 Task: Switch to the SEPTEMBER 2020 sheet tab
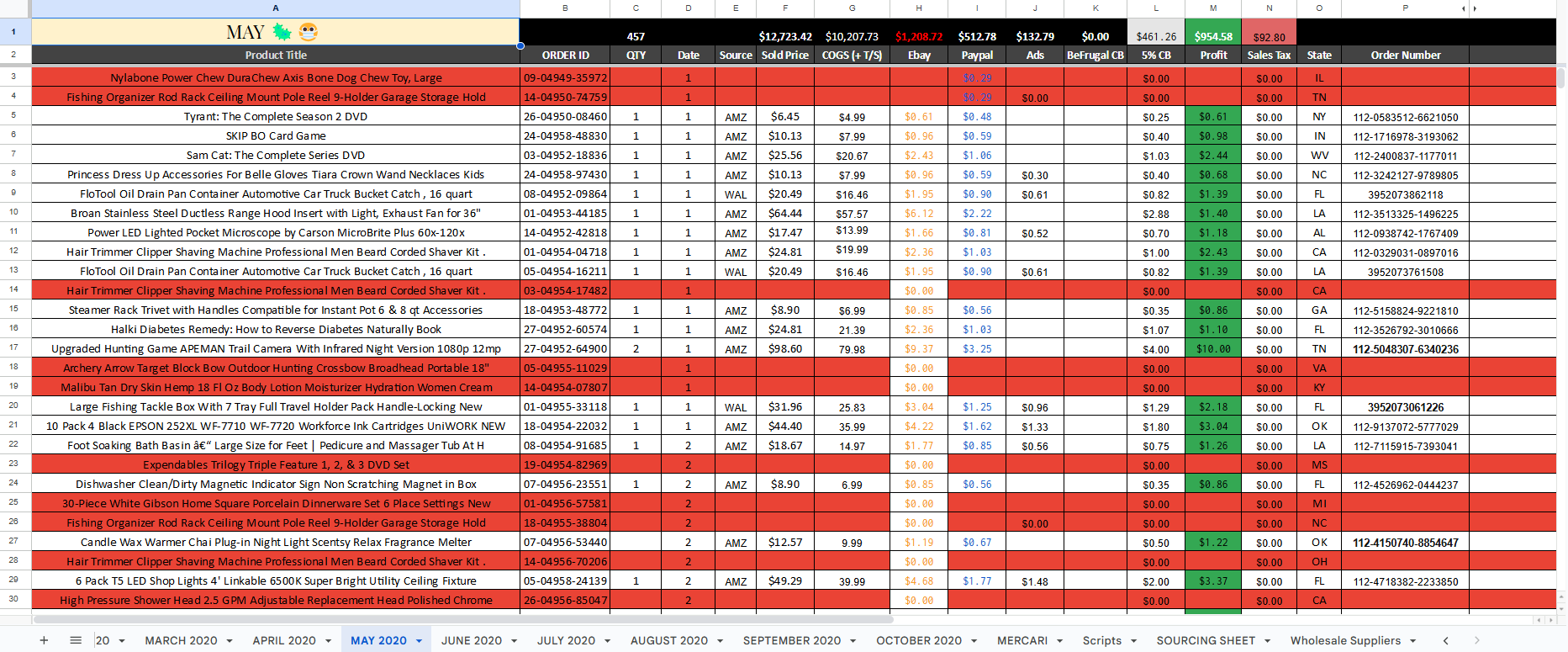[x=792, y=640]
